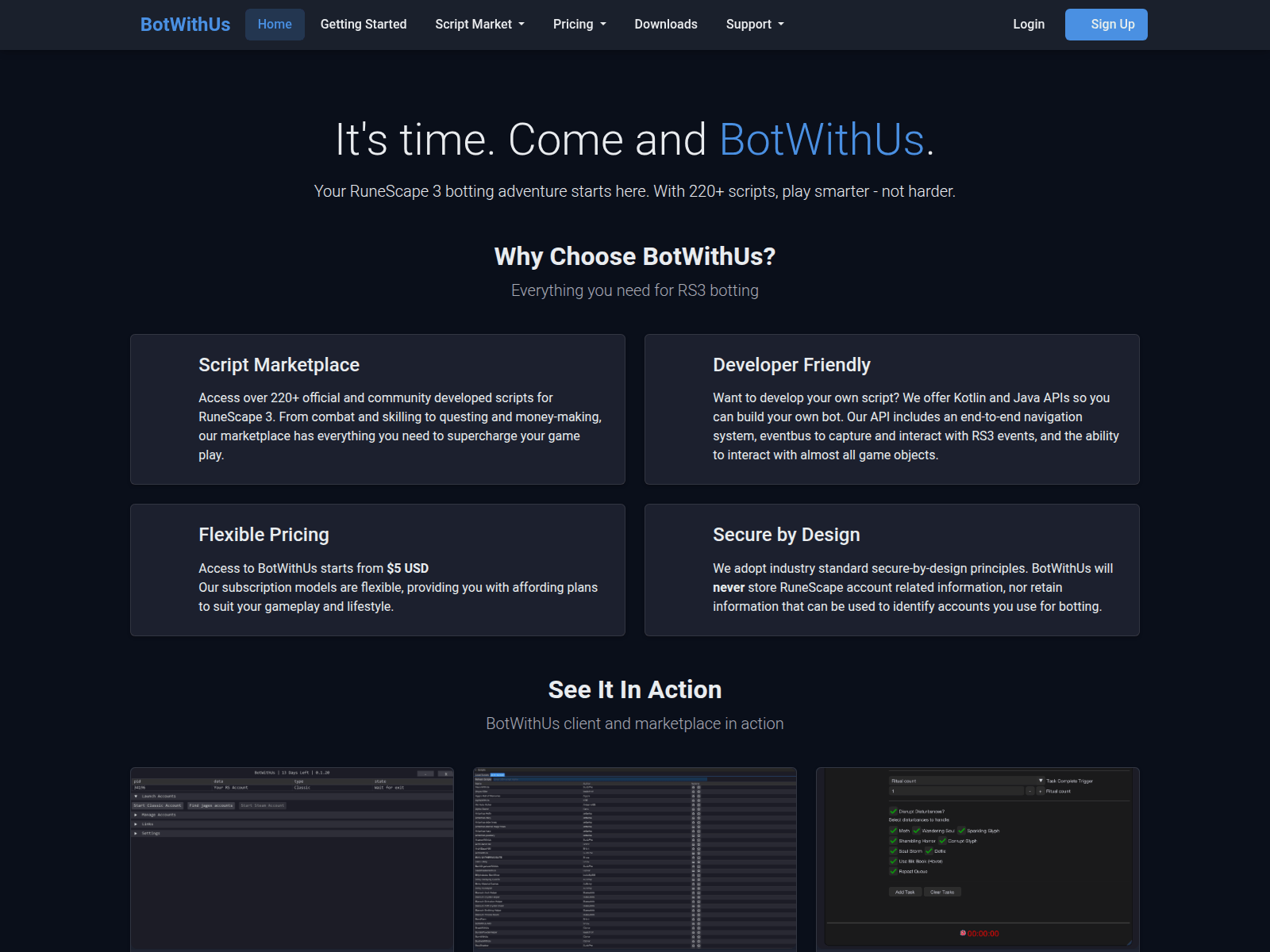Open the script list screenshot thumbnail
This screenshot has width=1270, height=952.
[x=635, y=859]
